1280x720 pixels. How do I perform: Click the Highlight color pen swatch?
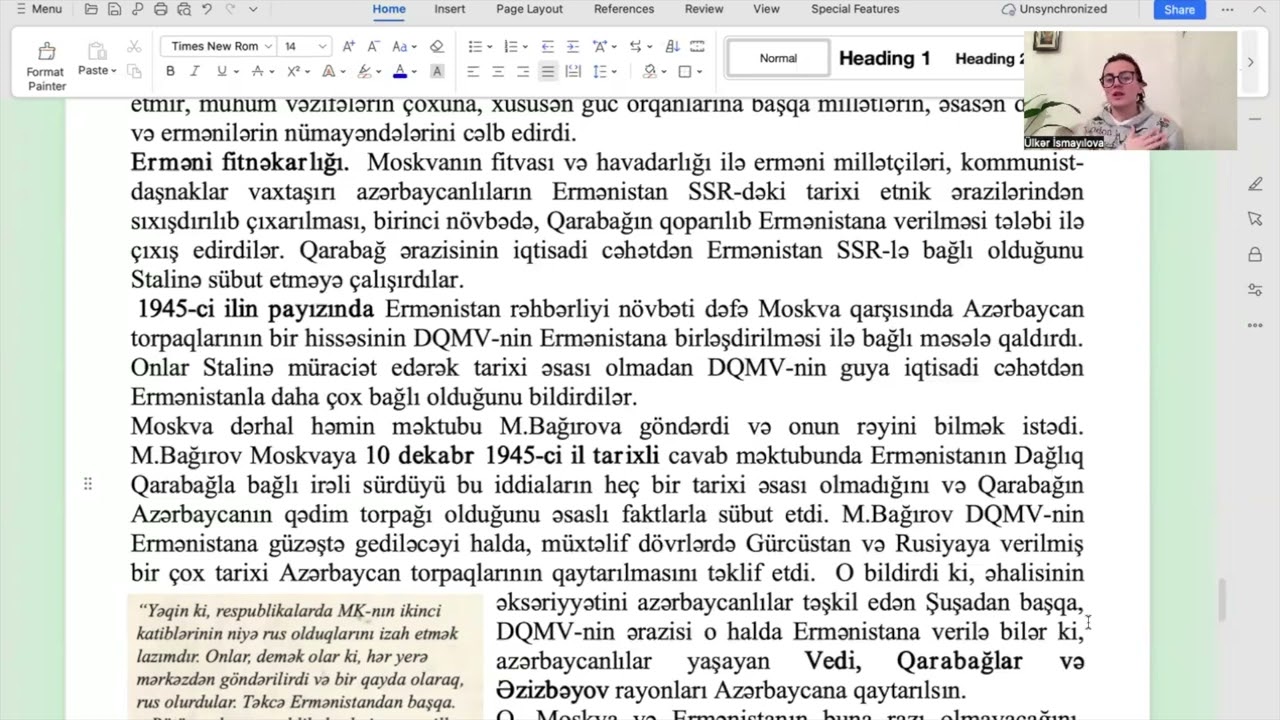365,71
